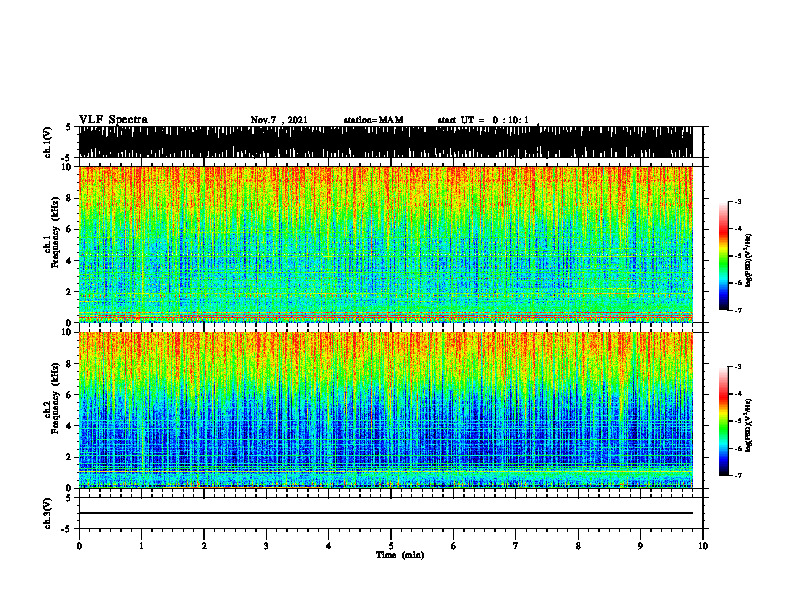
Task: Click the "VLF Spectra" plot title
Action: (113, 120)
